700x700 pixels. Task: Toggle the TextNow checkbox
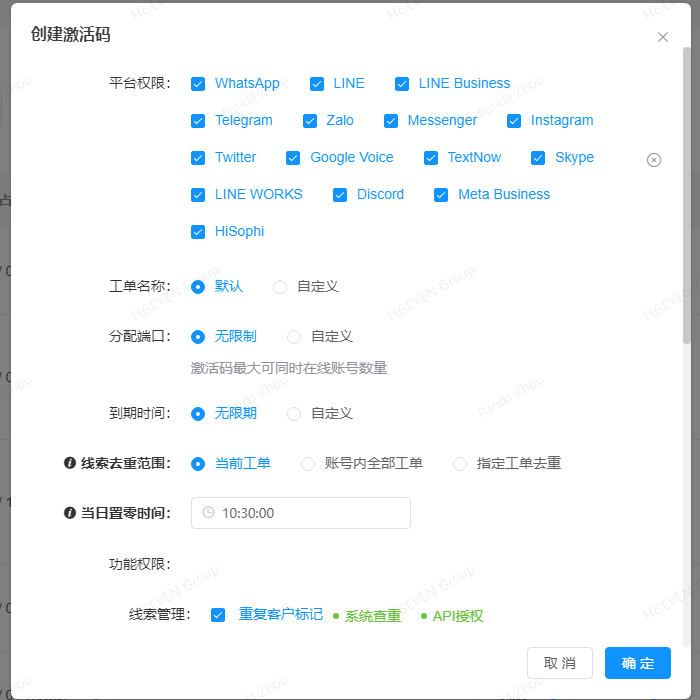431,158
